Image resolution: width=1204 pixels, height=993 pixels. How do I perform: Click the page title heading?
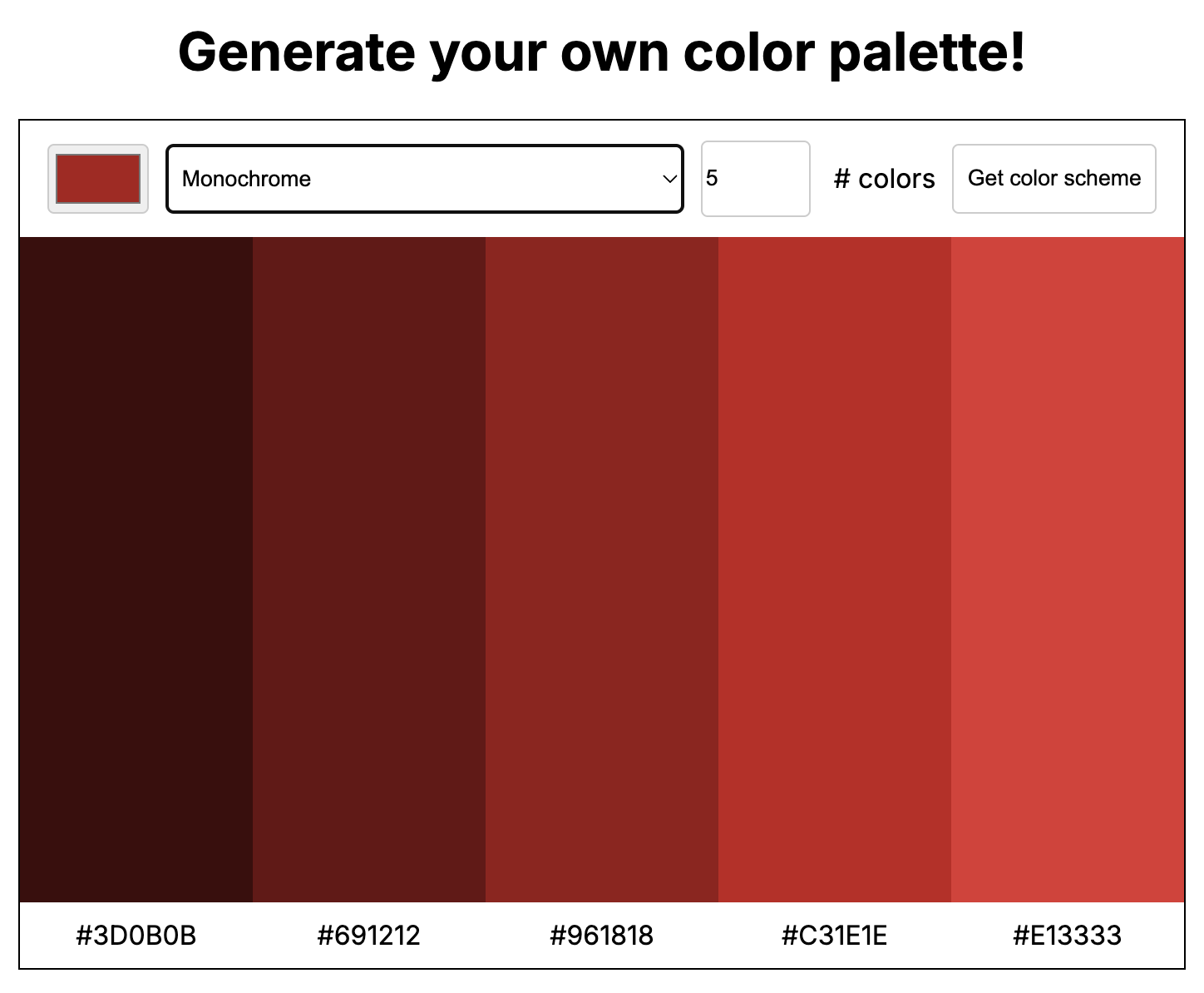coord(602,52)
